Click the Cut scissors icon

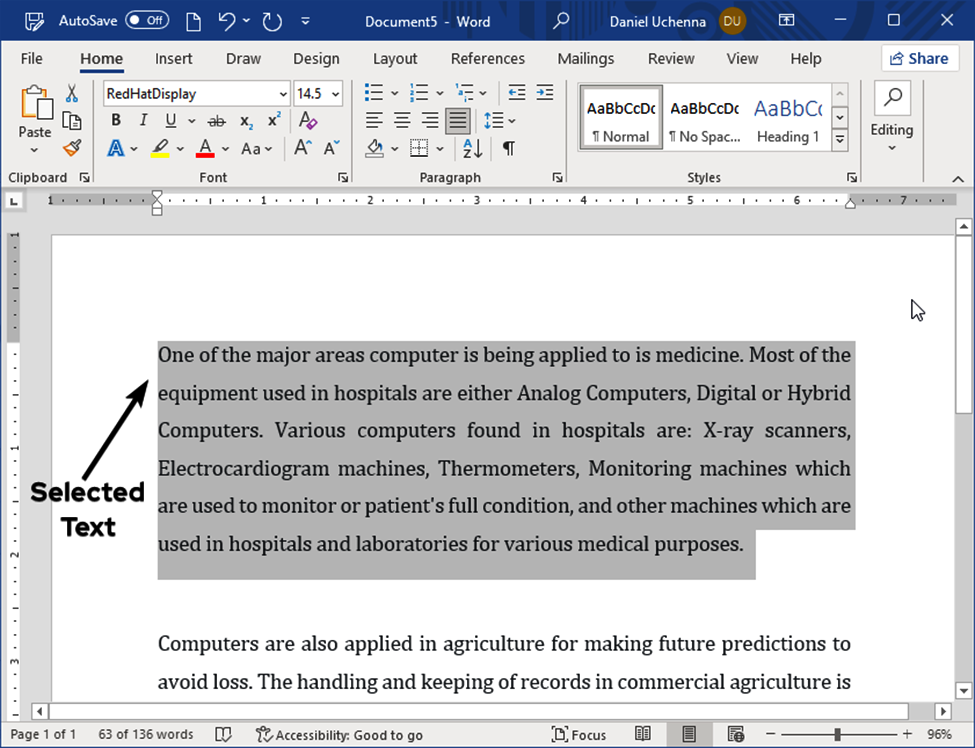tap(71, 93)
